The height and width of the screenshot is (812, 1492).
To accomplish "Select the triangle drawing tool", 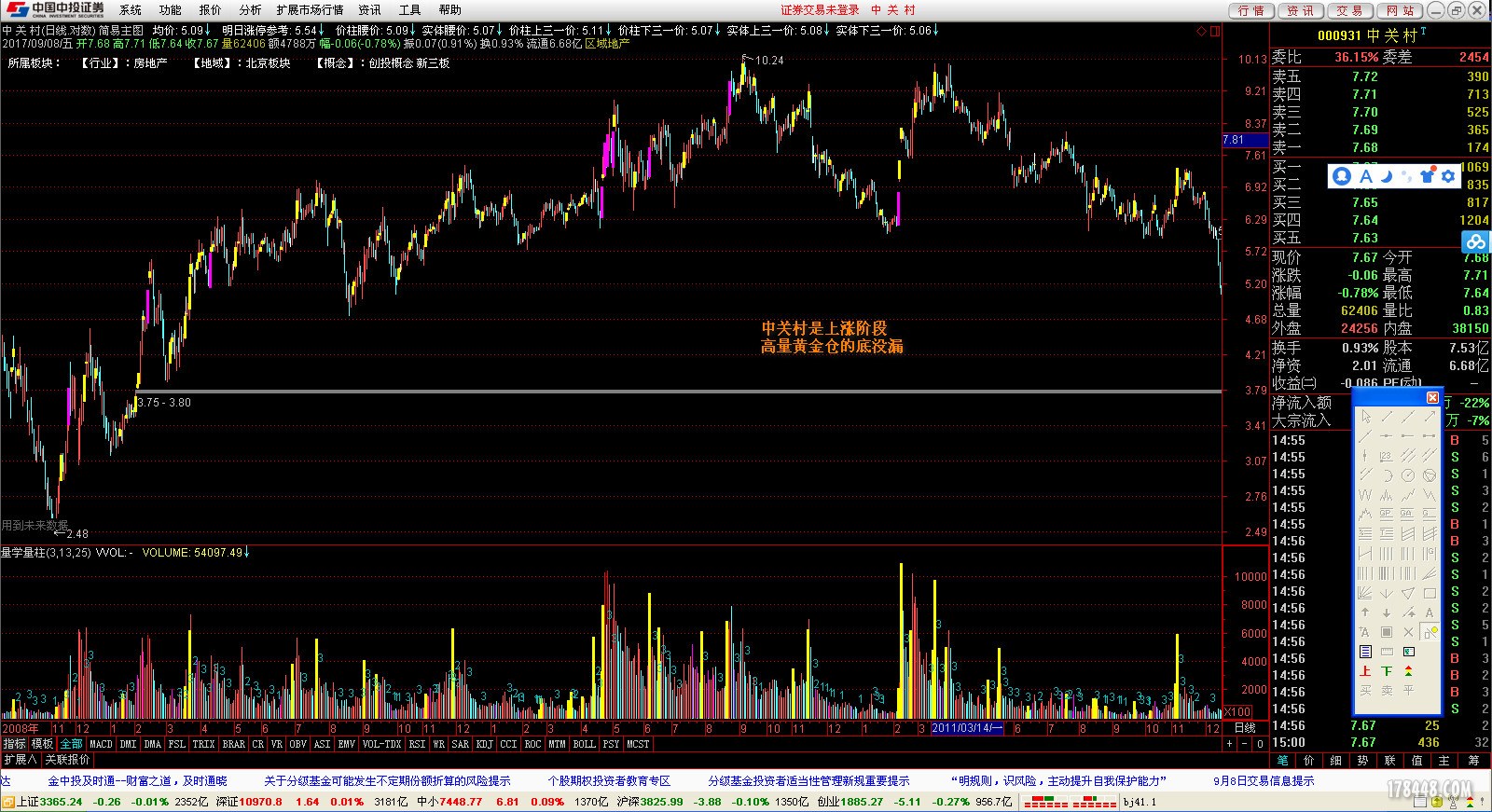I will pos(1408,593).
